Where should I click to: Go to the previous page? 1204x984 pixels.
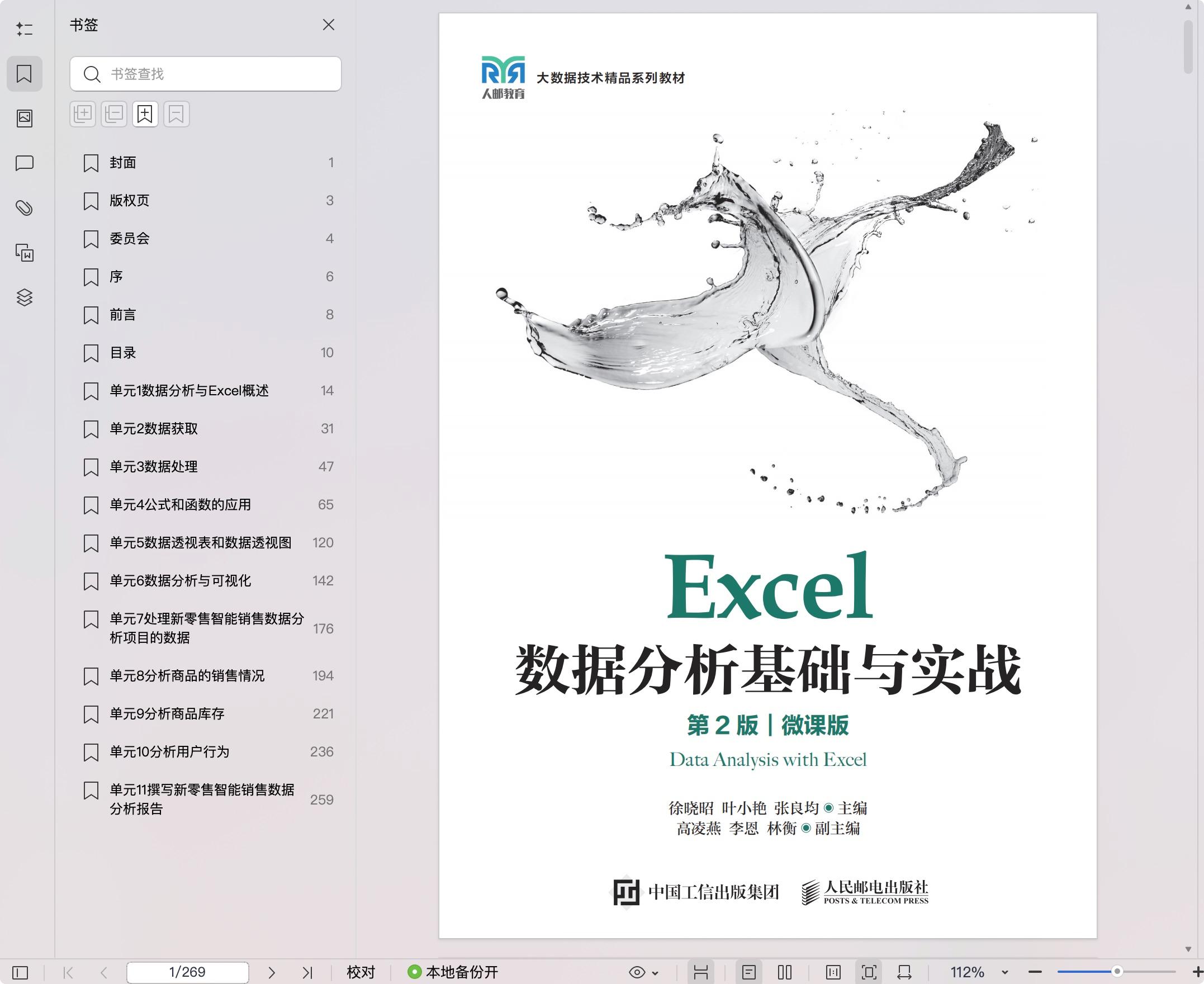click(103, 973)
